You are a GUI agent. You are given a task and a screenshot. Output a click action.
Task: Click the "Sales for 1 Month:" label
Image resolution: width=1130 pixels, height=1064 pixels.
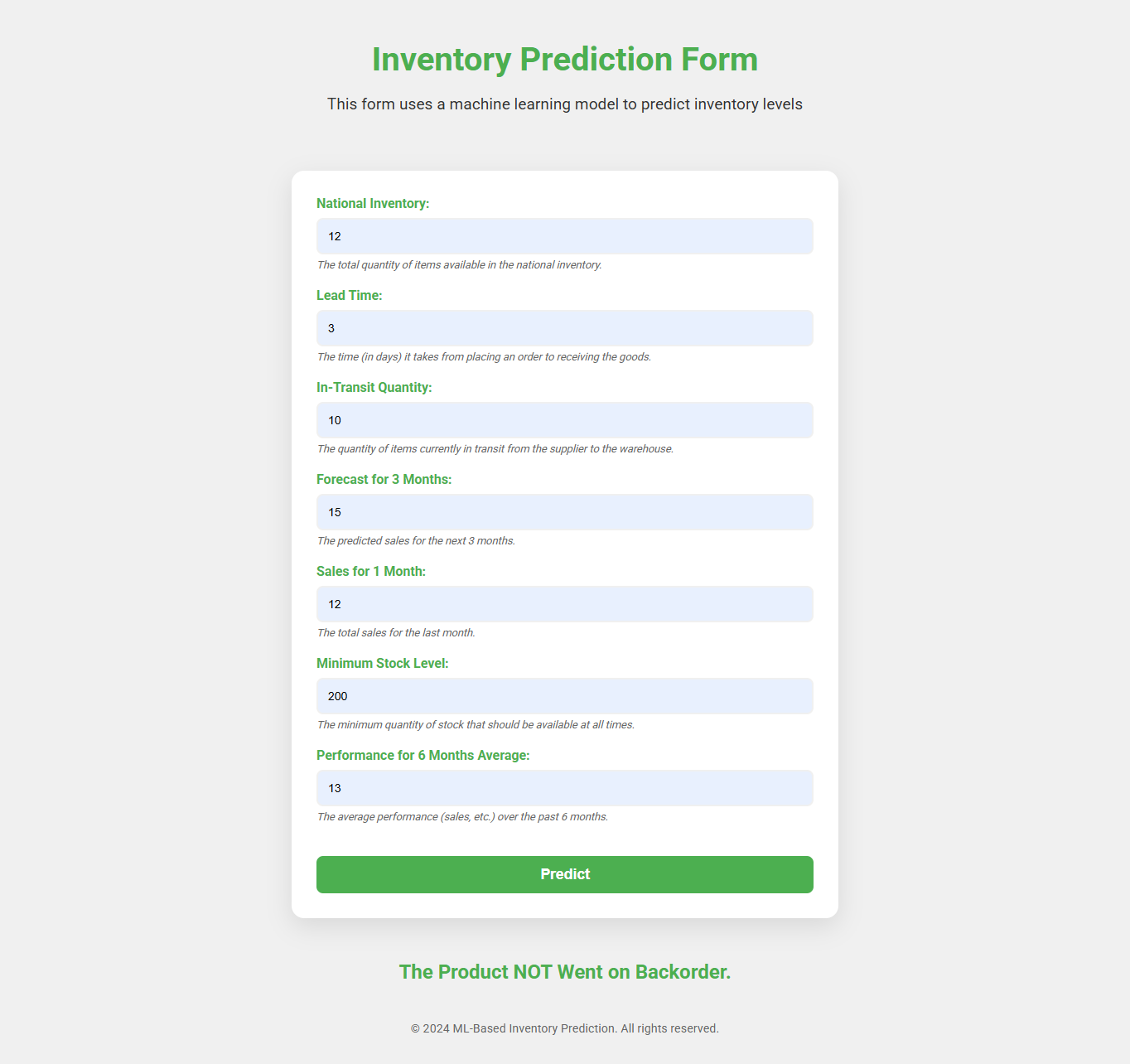tap(371, 572)
